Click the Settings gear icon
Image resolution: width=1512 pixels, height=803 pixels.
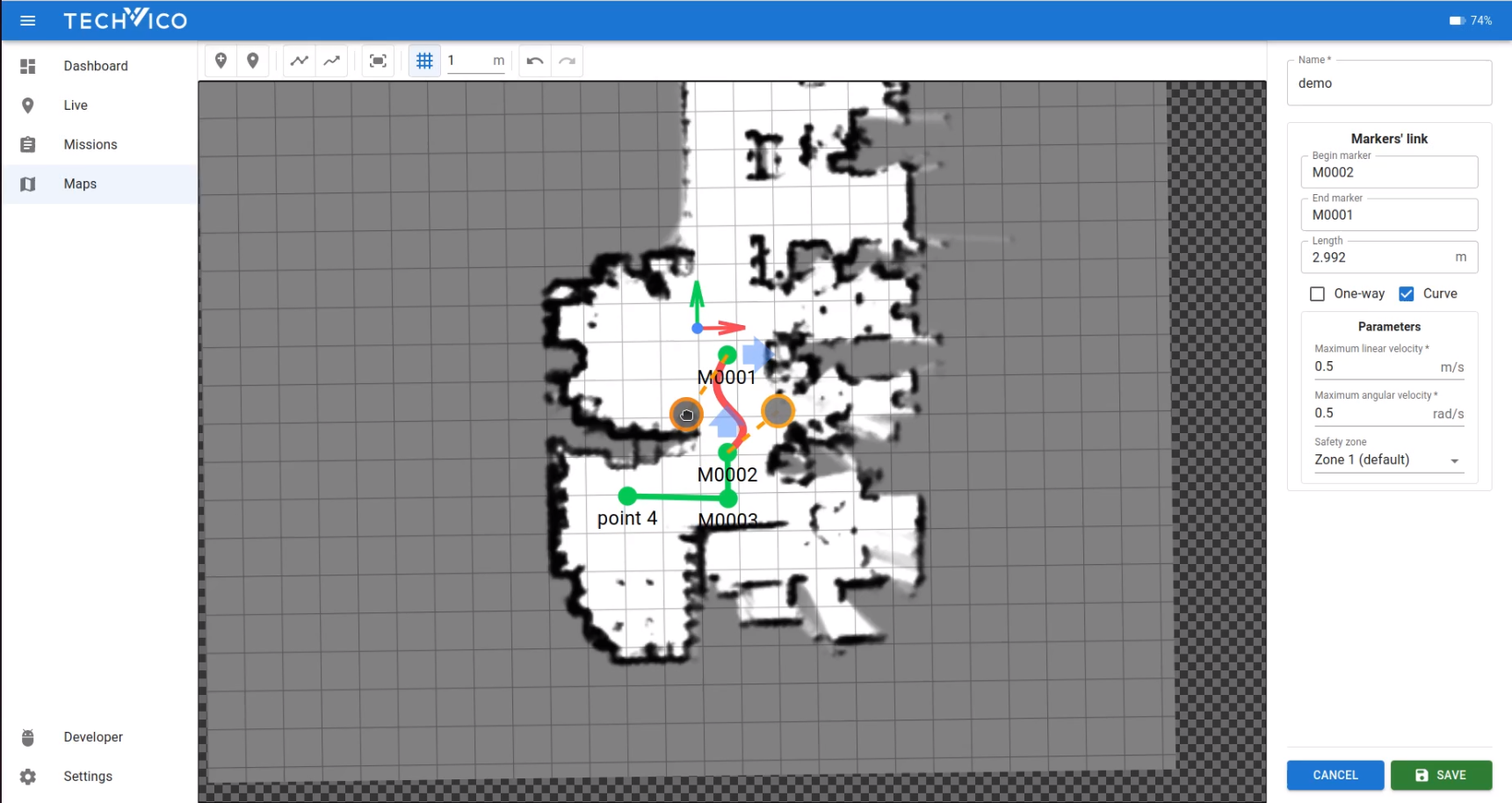[x=28, y=777]
